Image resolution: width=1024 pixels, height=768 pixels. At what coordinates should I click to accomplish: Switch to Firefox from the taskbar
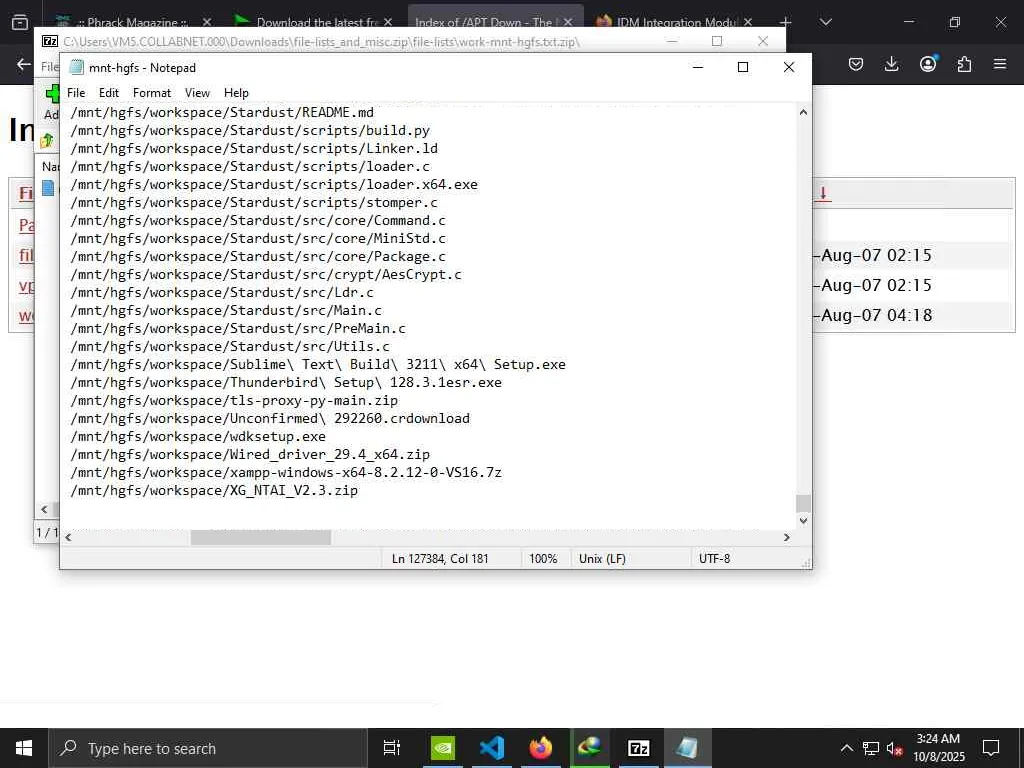[541, 748]
